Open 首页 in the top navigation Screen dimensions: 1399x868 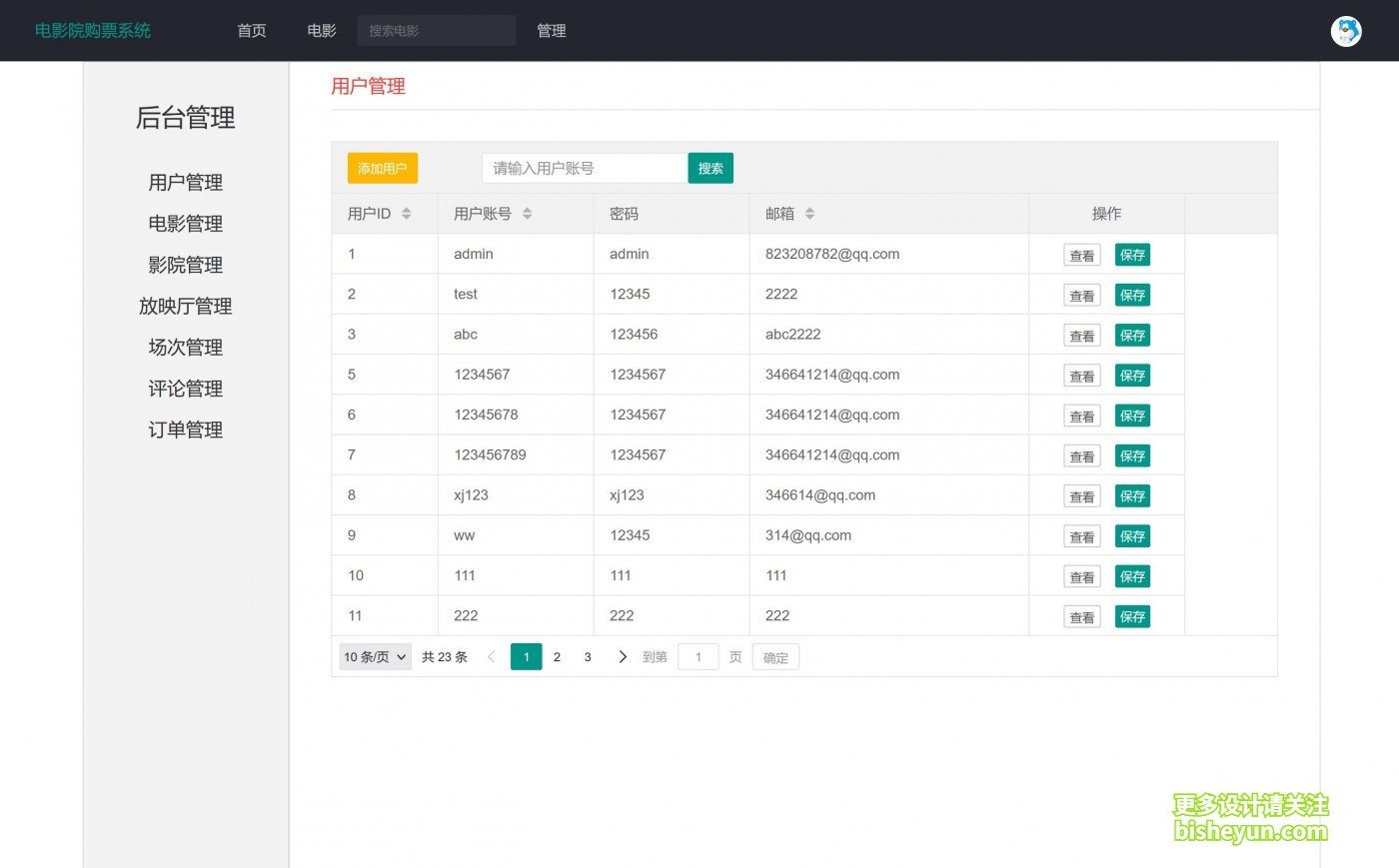pos(252,31)
